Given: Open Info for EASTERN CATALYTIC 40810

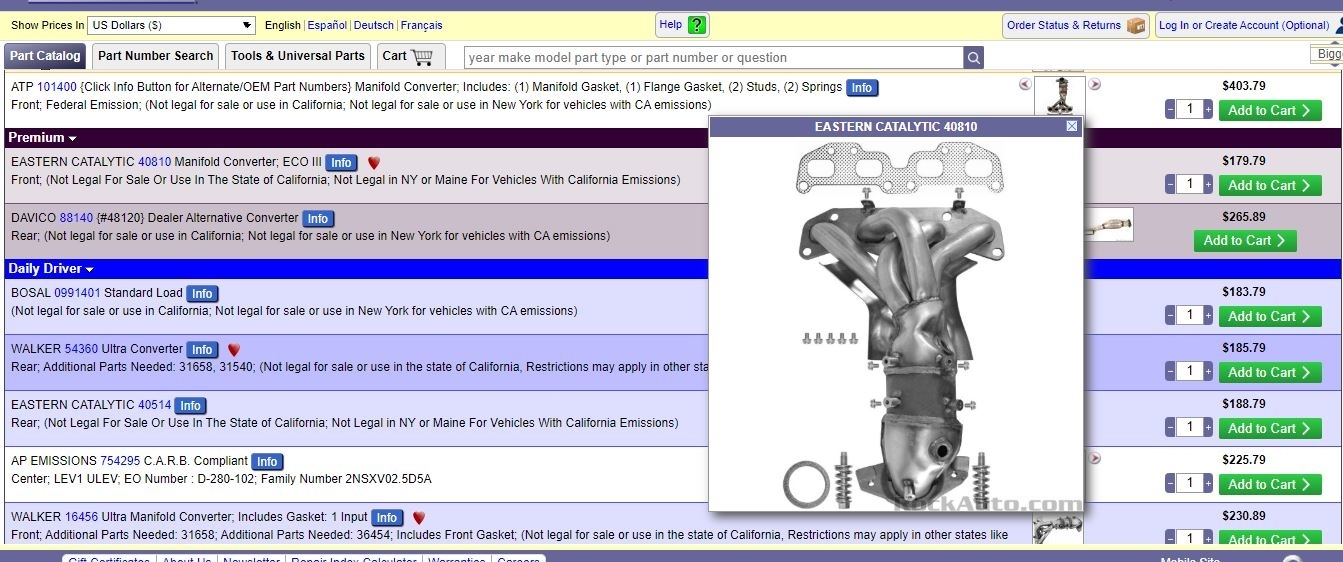Looking at the screenshot, I should pyautogui.click(x=341, y=163).
